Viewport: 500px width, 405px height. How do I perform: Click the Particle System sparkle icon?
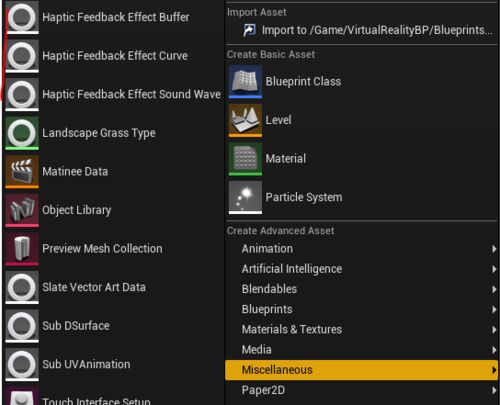click(x=245, y=197)
